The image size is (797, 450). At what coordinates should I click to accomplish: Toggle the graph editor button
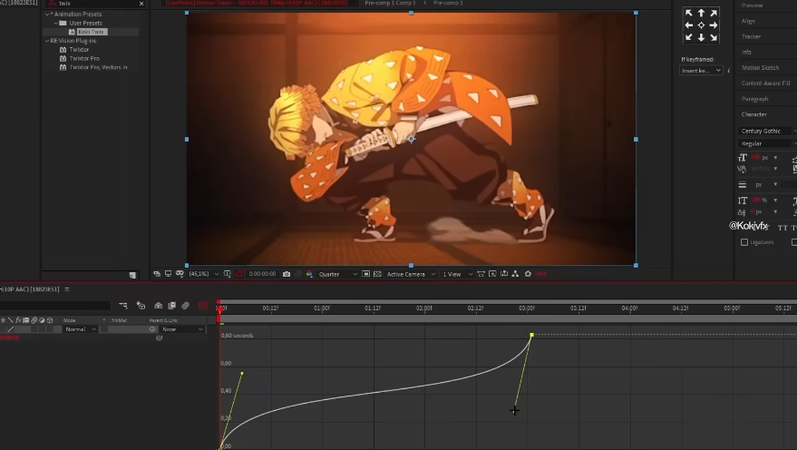(203, 306)
